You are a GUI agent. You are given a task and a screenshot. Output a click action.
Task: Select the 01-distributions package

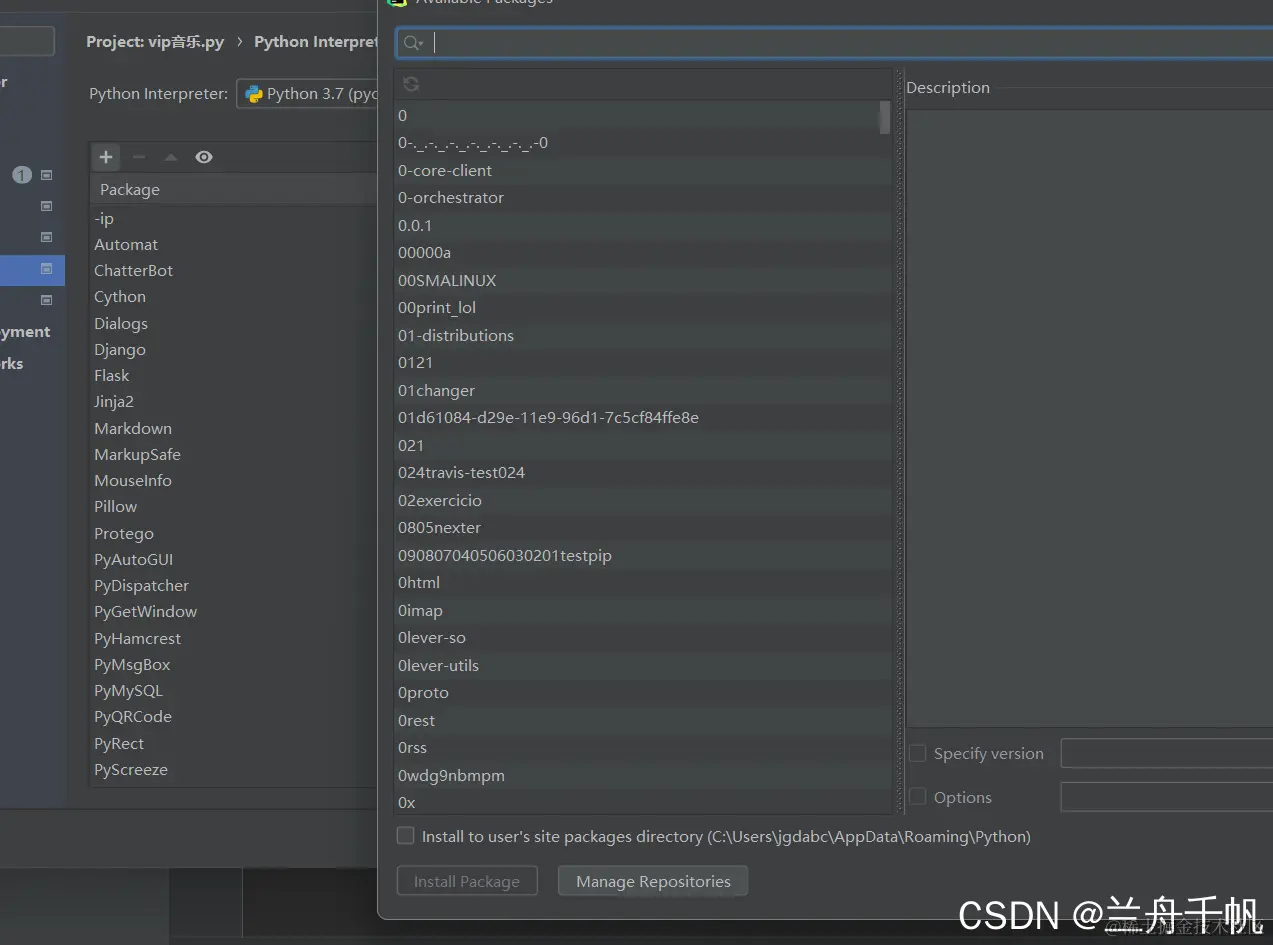point(643,335)
